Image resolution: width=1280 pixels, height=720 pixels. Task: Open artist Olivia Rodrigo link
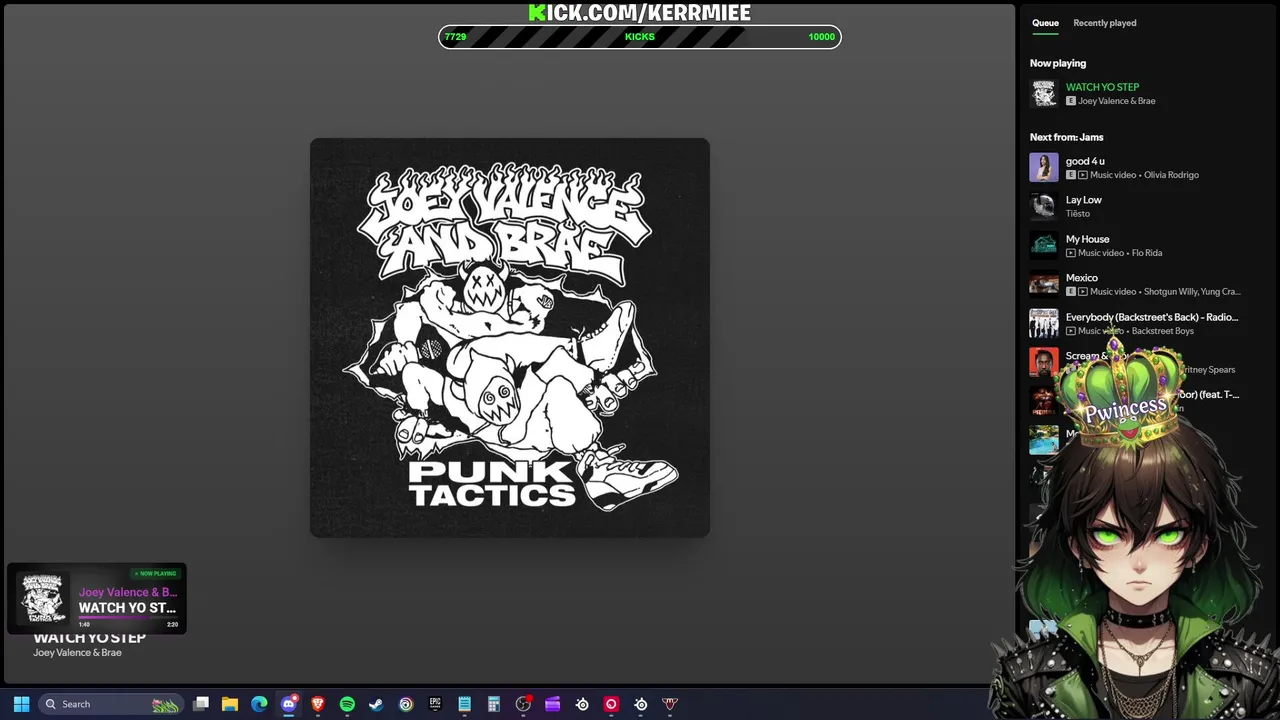pos(1171,175)
